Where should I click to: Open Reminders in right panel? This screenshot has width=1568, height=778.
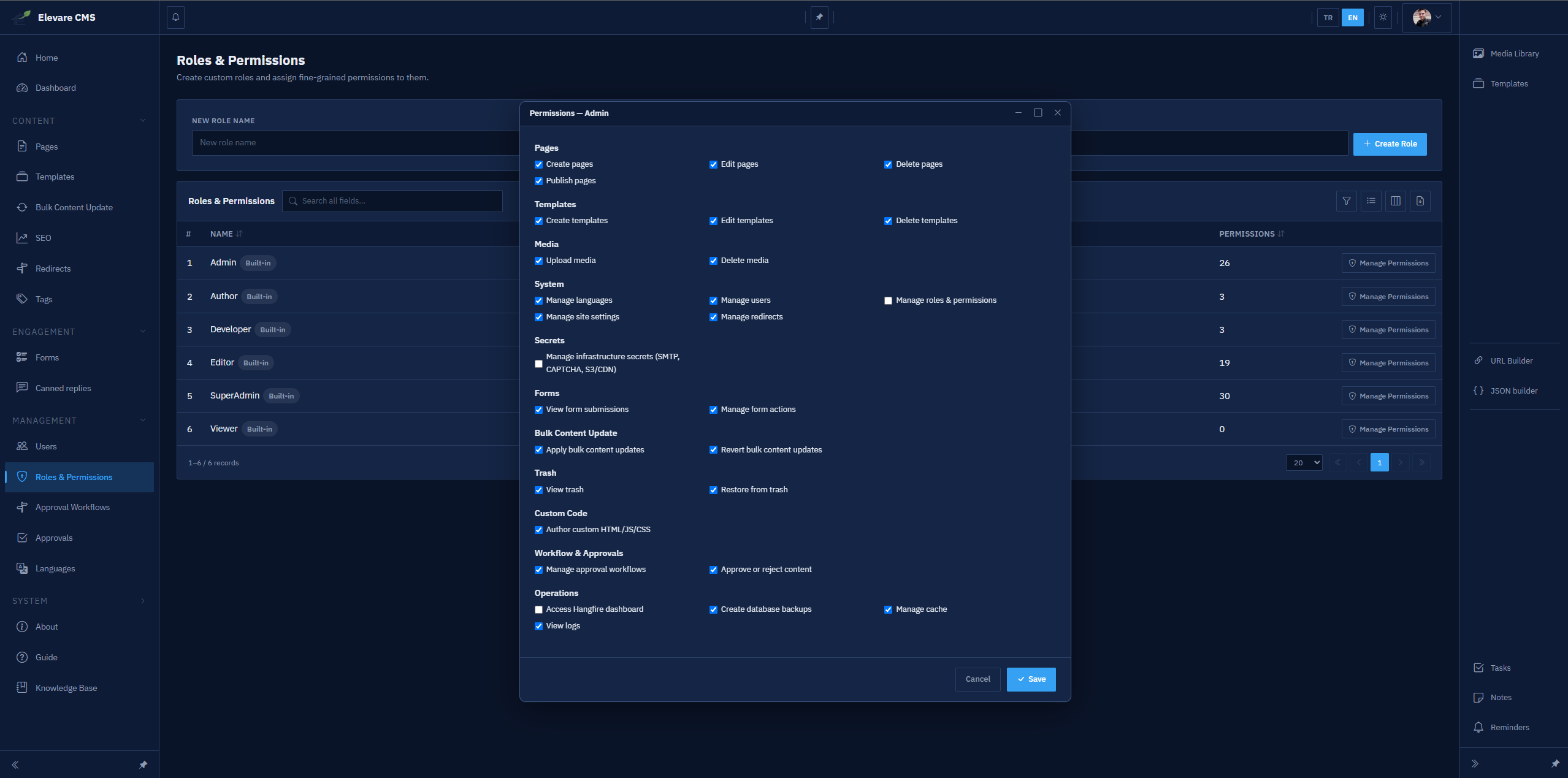(1501, 727)
